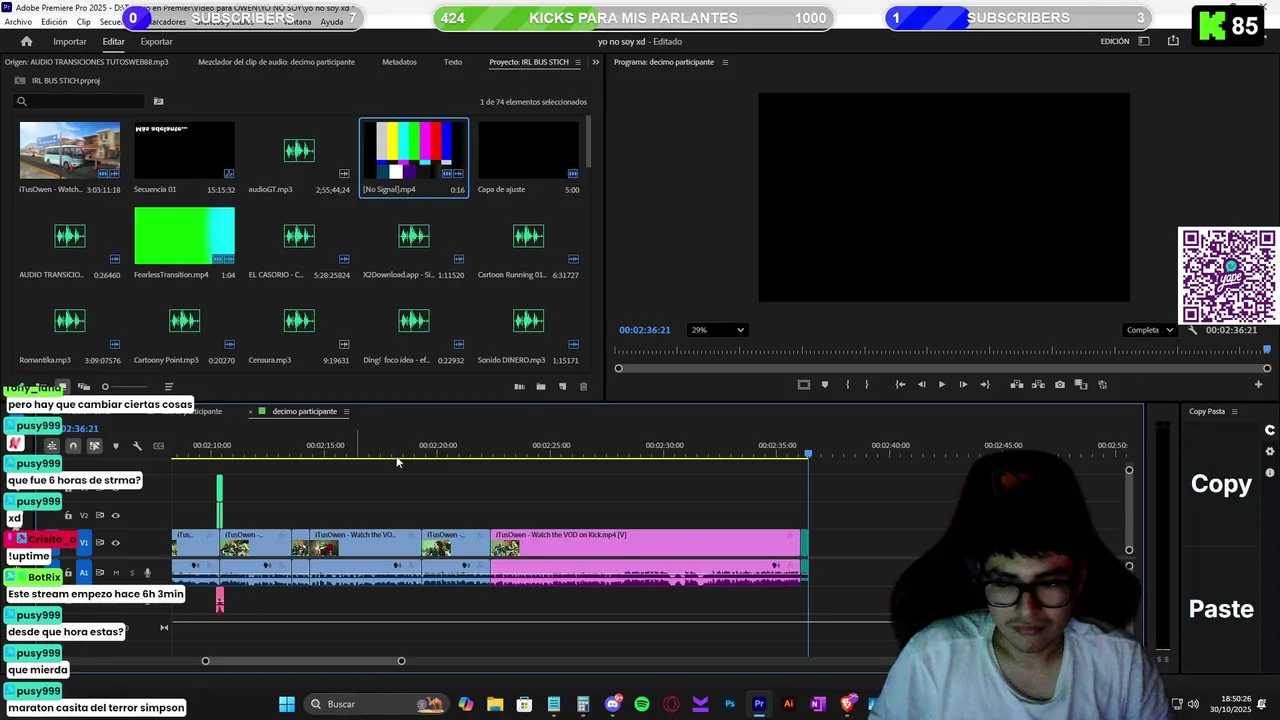
Task: Toggle V1 track output eye
Action: [115, 543]
